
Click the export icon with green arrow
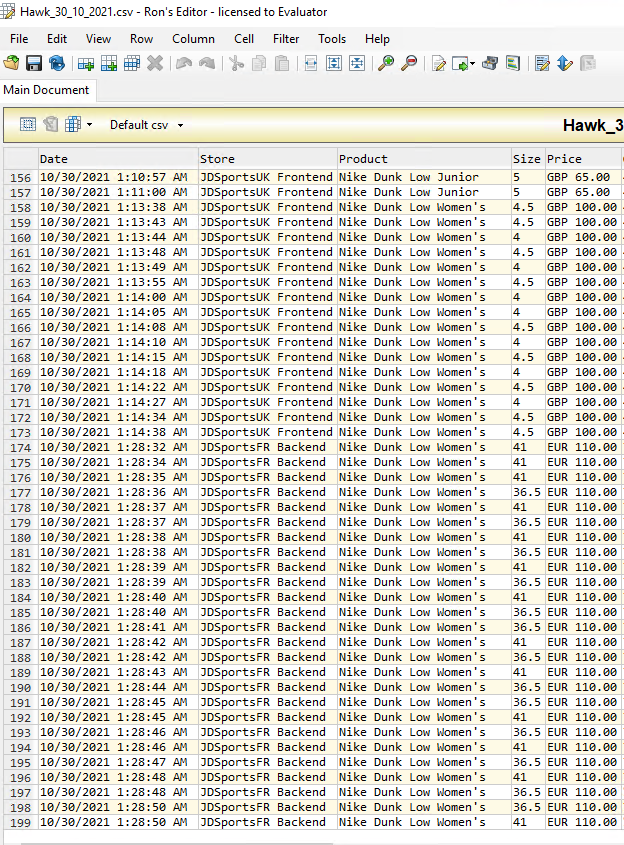460,64
